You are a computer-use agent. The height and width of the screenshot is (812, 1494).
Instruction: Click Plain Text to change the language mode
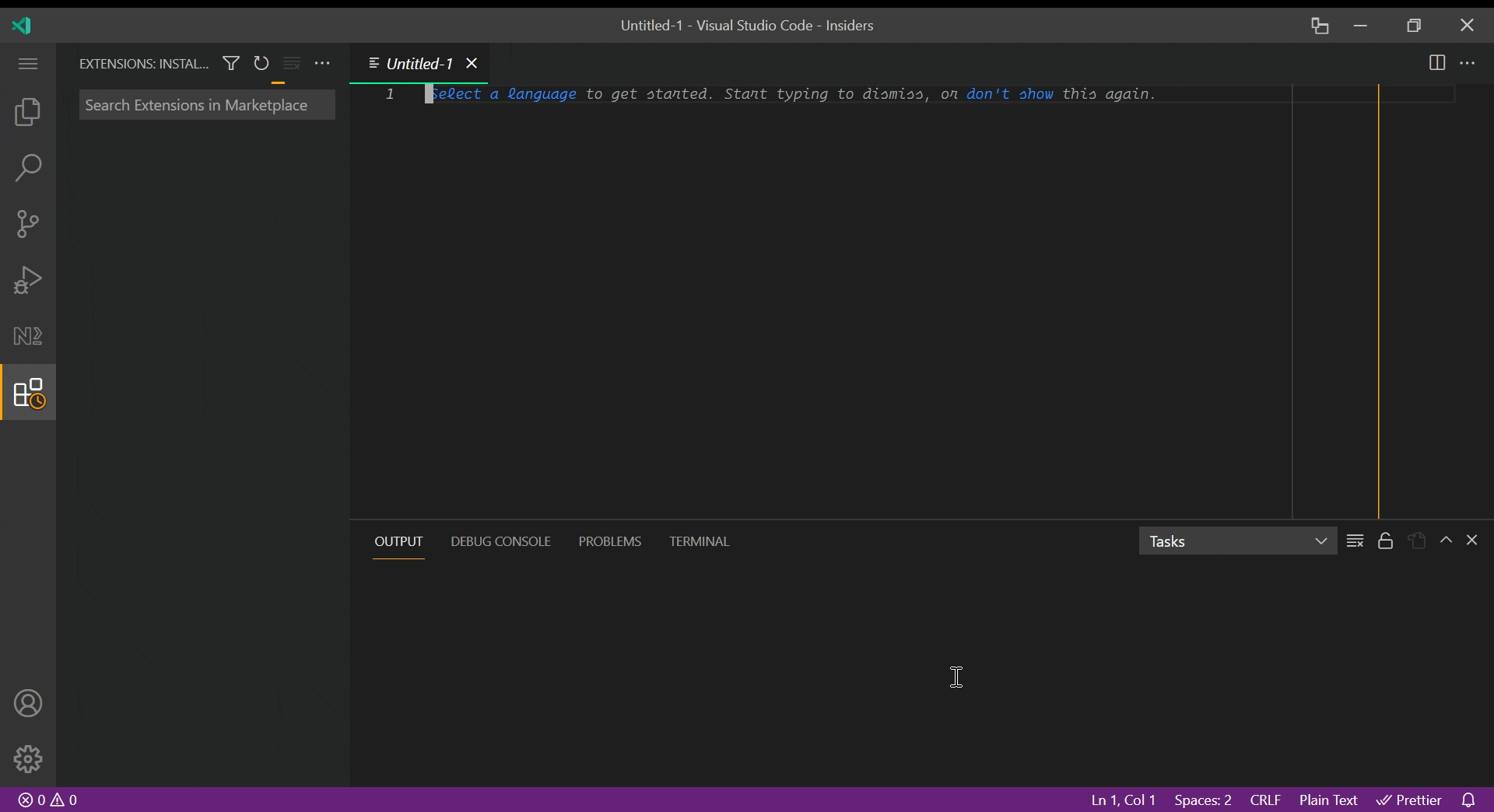[1328, 800]
